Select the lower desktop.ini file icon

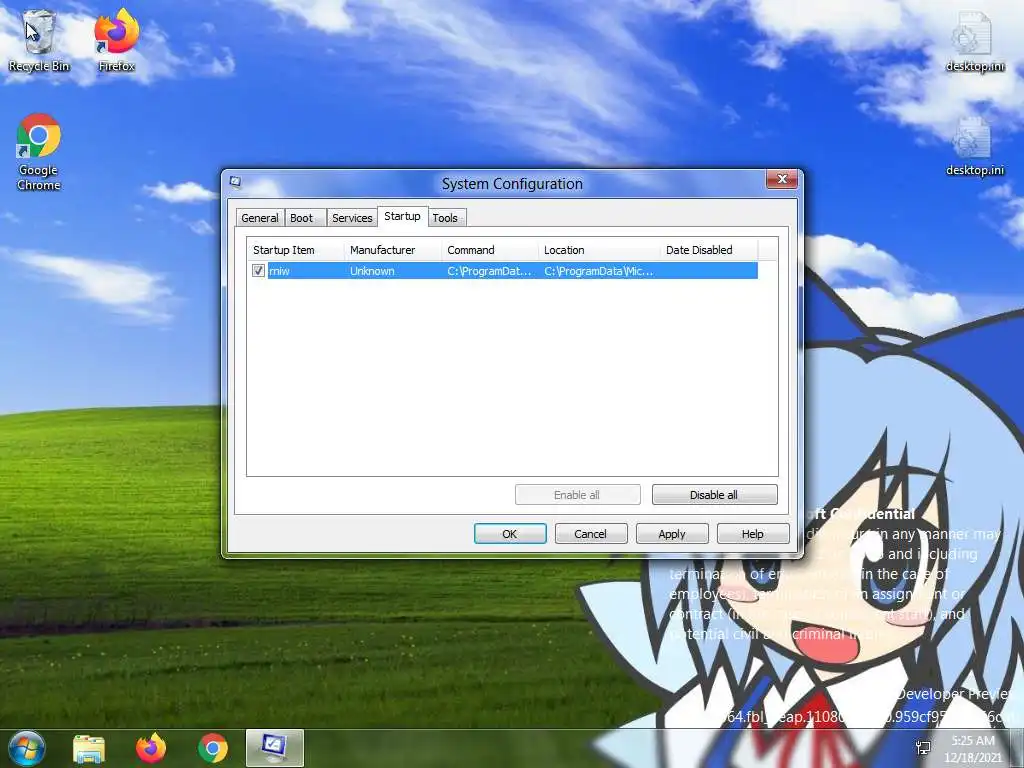coord(974,145)
